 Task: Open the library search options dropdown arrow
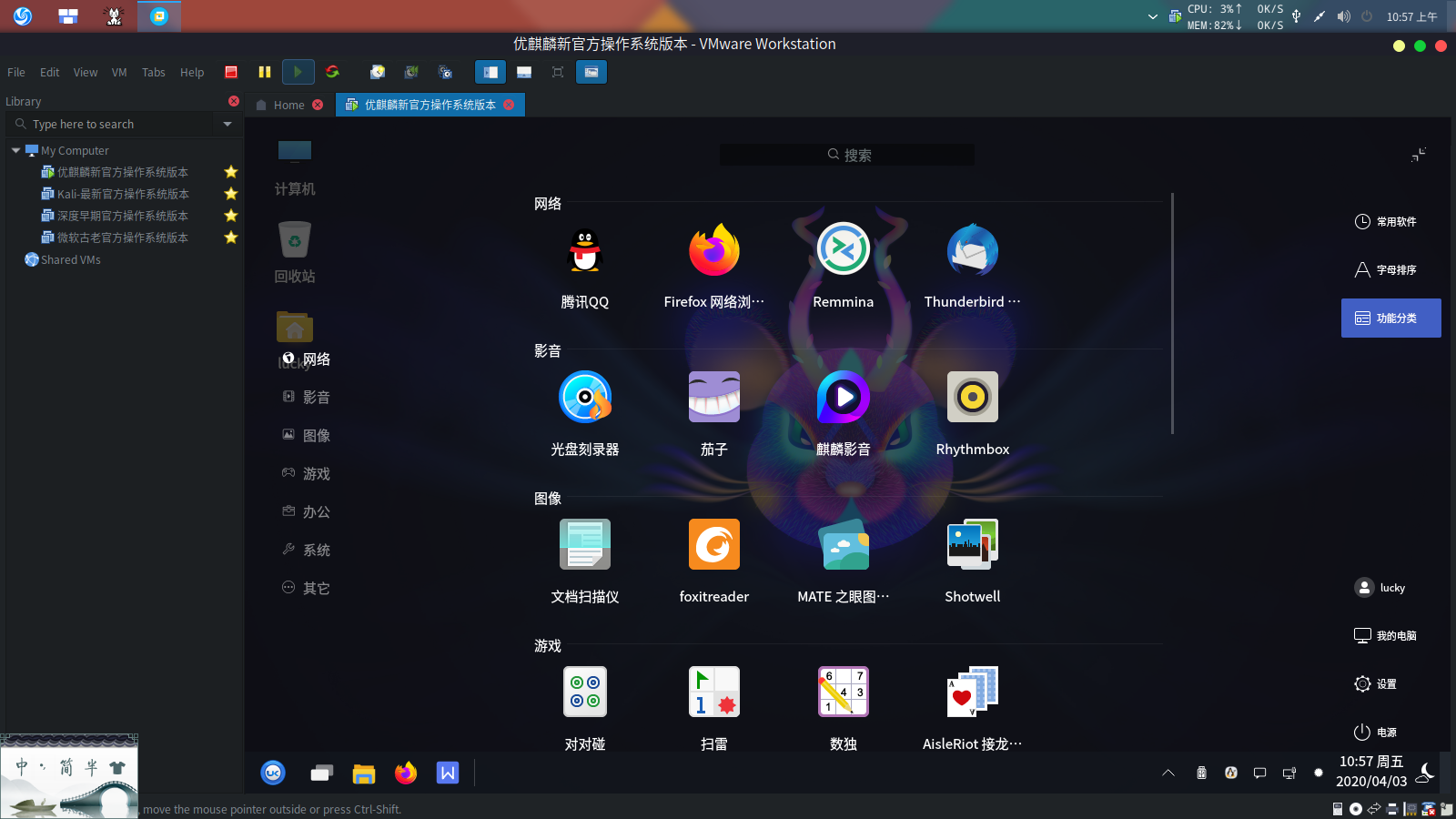(x=227, y=124)
